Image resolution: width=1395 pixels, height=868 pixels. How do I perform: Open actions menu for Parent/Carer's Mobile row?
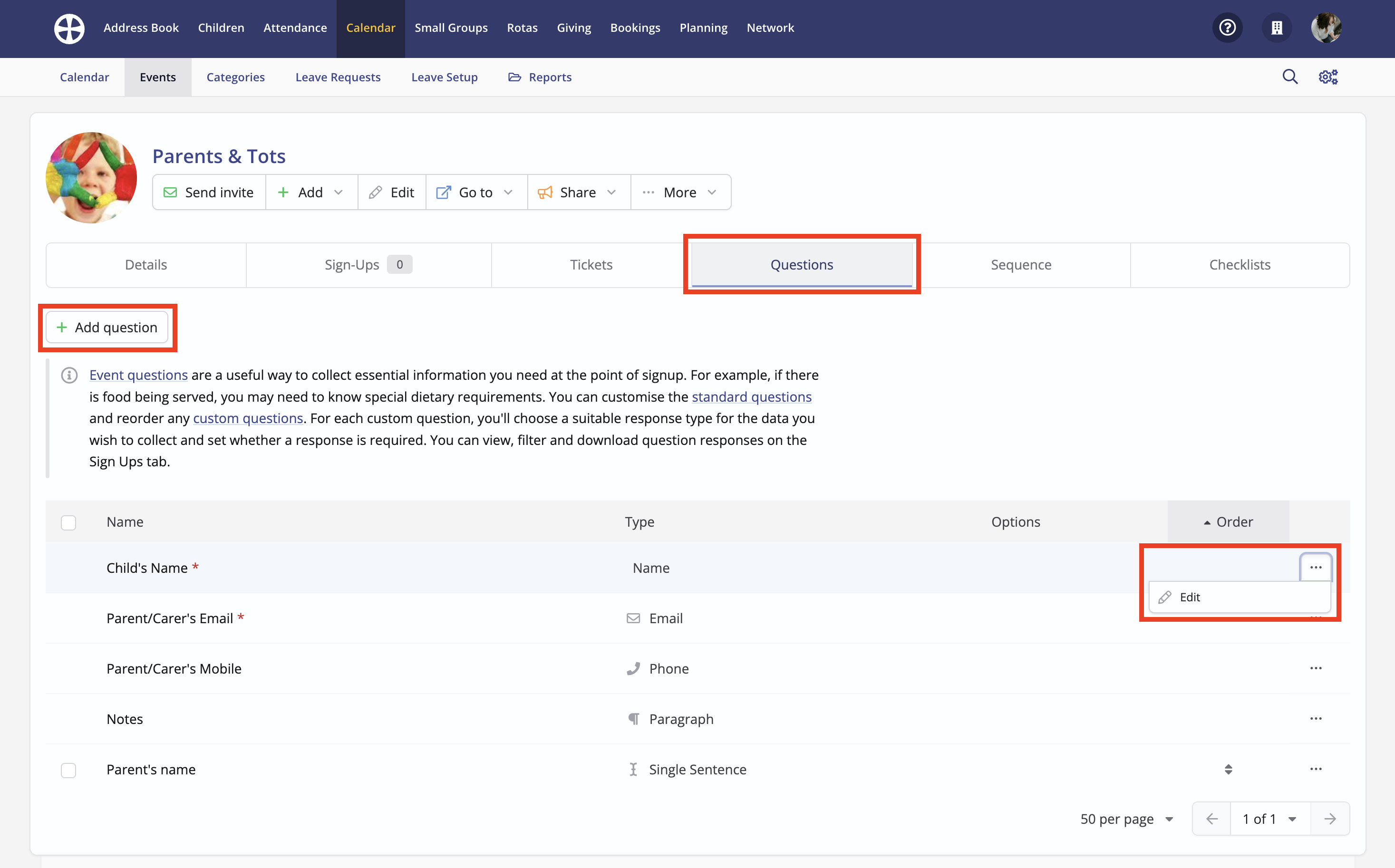point(1315,668)
